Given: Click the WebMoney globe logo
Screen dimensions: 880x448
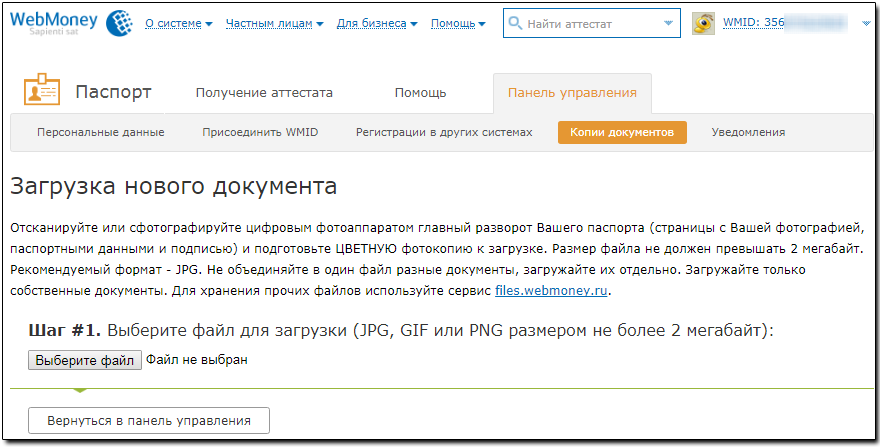Looking at the screenshot, I should point(119,22).
